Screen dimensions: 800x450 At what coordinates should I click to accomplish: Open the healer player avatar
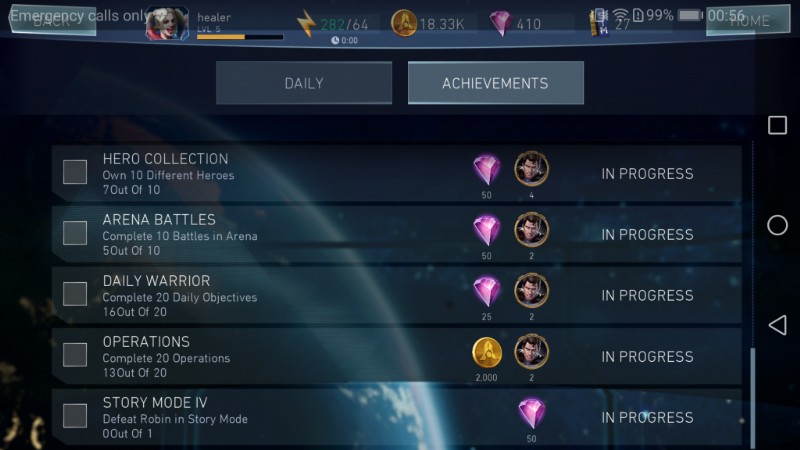click(x=167, y=23)
